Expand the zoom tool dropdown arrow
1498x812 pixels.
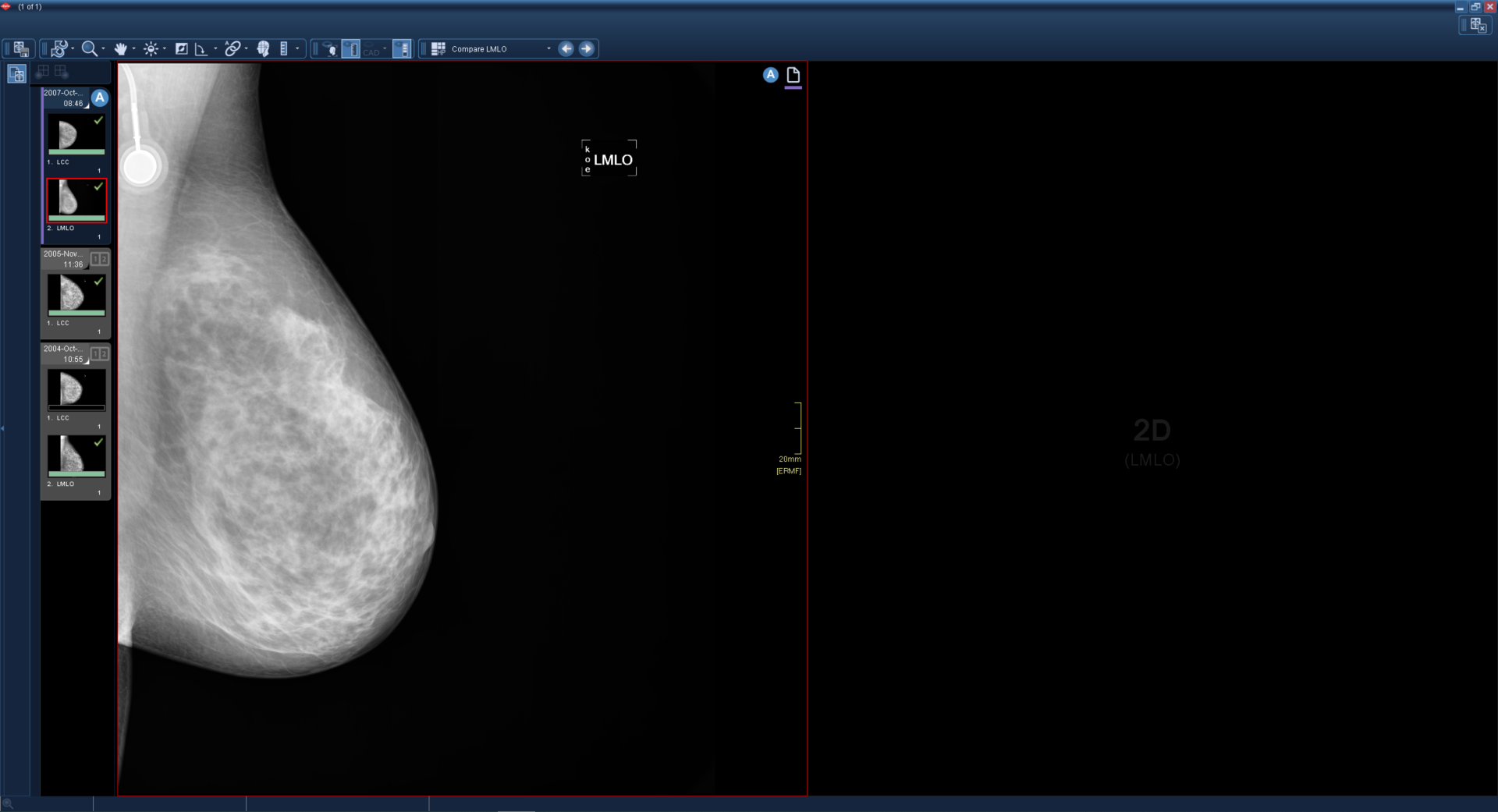pos(103,49)
